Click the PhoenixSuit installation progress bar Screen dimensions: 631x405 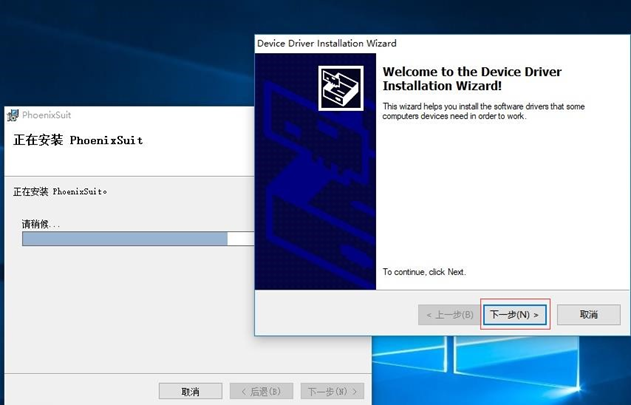coord(138,238)
